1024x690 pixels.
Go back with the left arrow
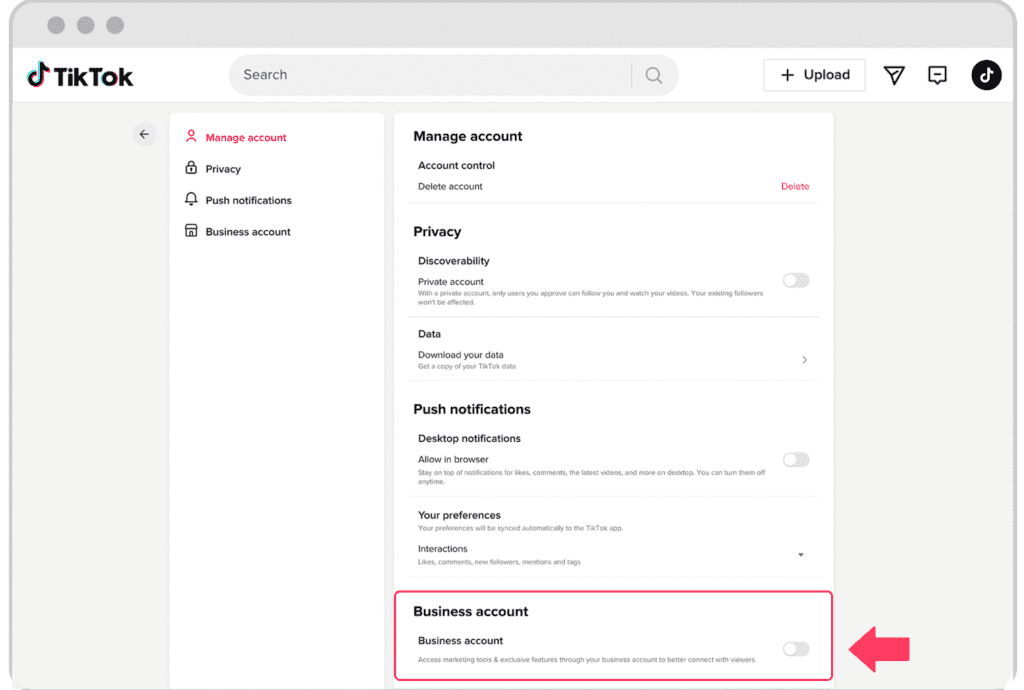click(x=144, y=134)
